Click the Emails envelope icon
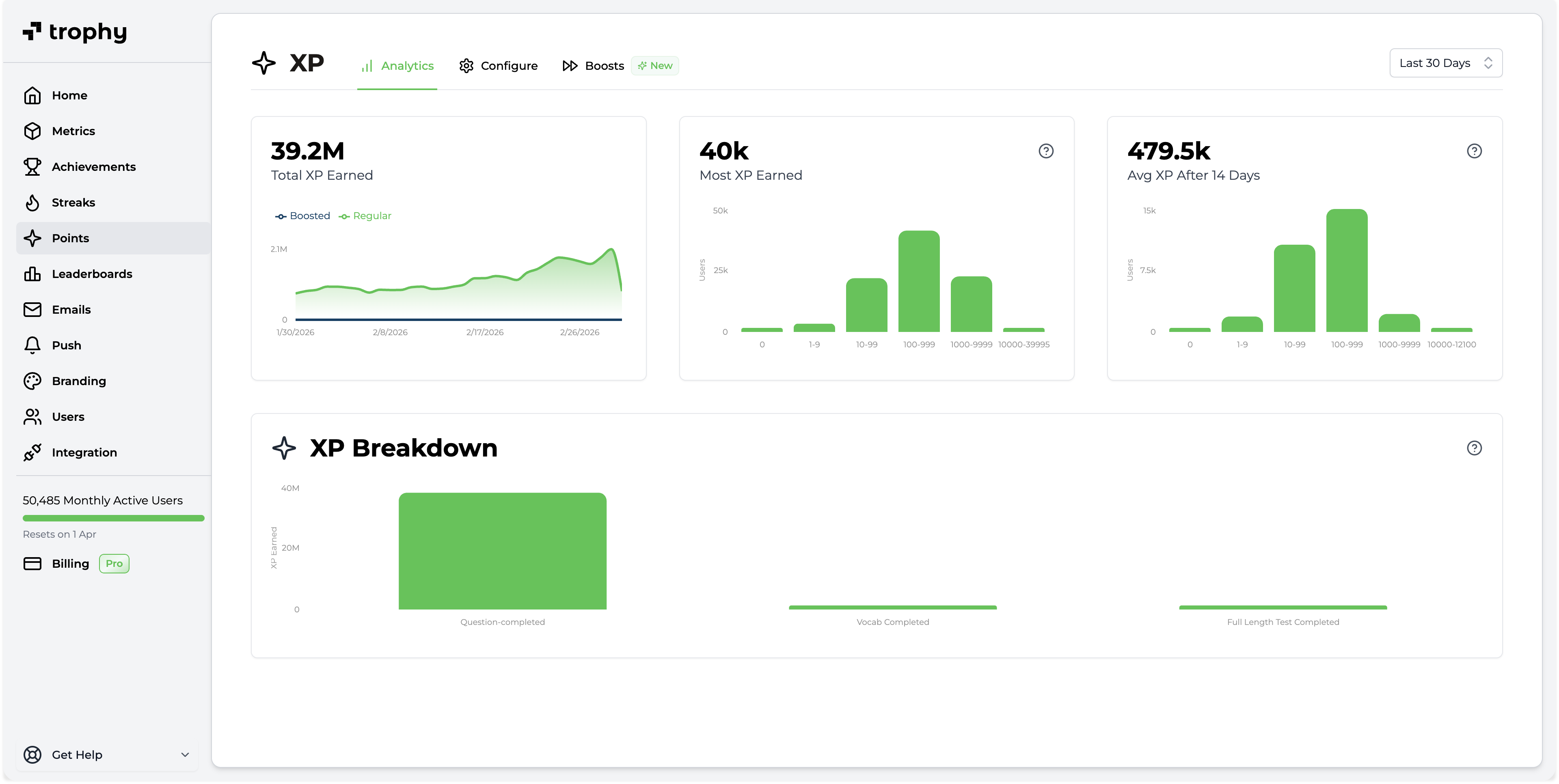This screenshot has width=1559, height=784. point(32,309)
